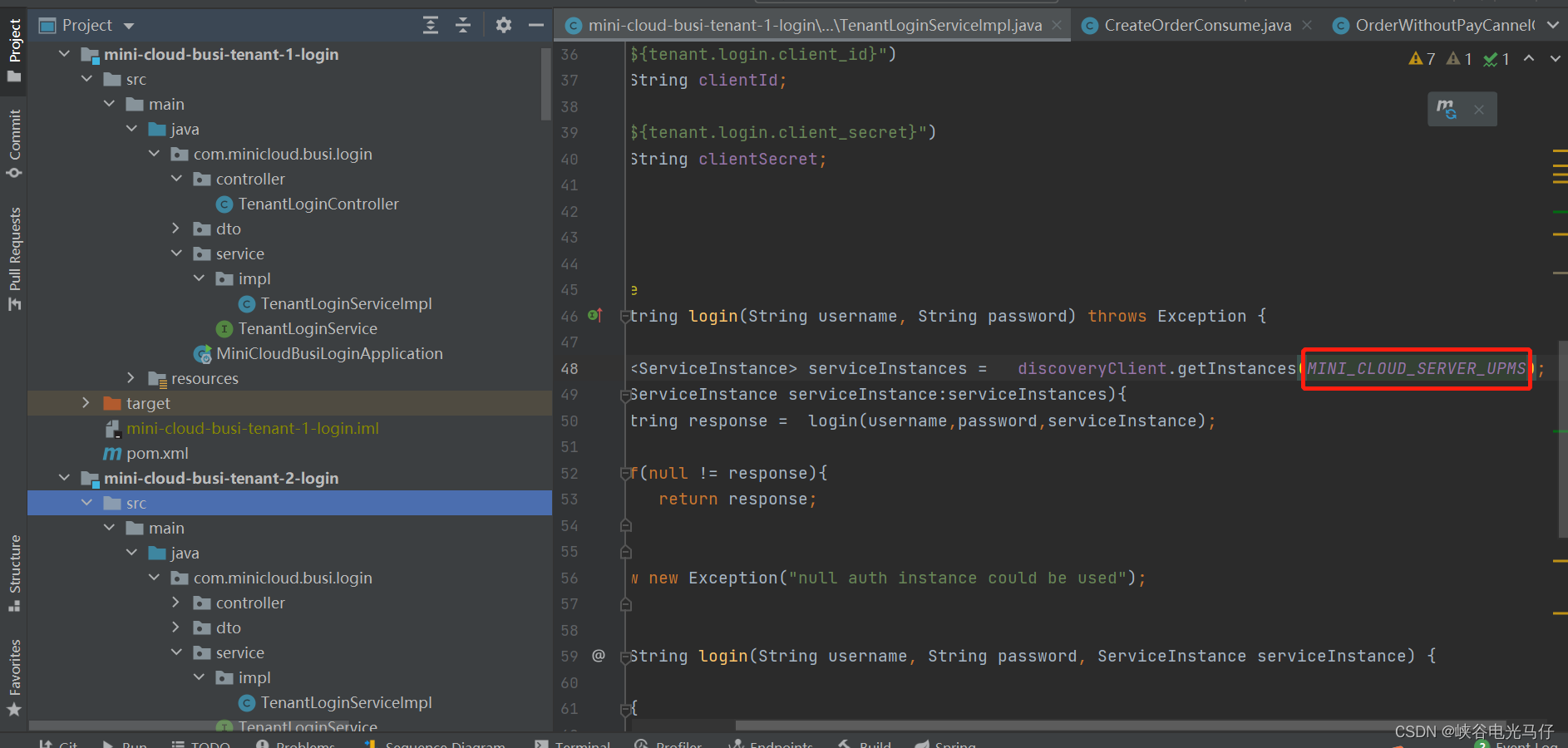Collapse the mini-cloud-busi-tenant-2-login module
Viewport: 1568px width, 748px height.
pyautogui.click(x=64, y=478)
